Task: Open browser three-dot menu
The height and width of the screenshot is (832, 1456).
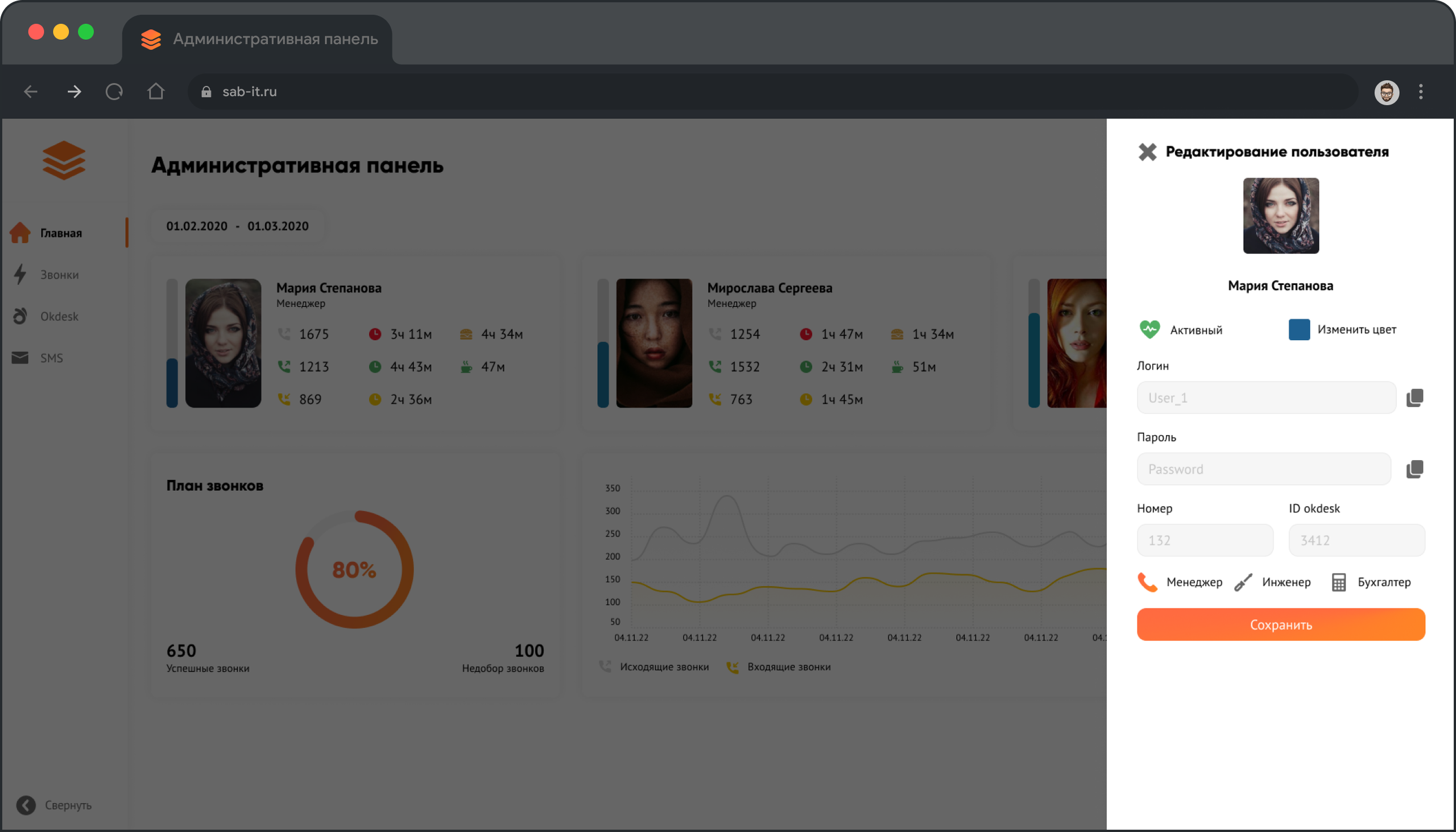Action: pos(1421,92)
